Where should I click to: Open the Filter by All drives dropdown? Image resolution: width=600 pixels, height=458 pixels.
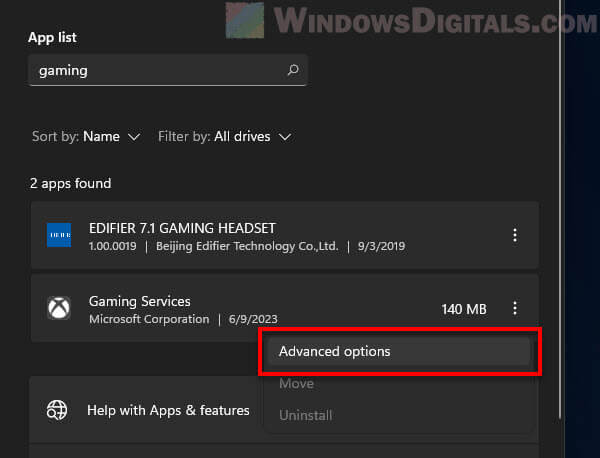[x=225, y=137]
